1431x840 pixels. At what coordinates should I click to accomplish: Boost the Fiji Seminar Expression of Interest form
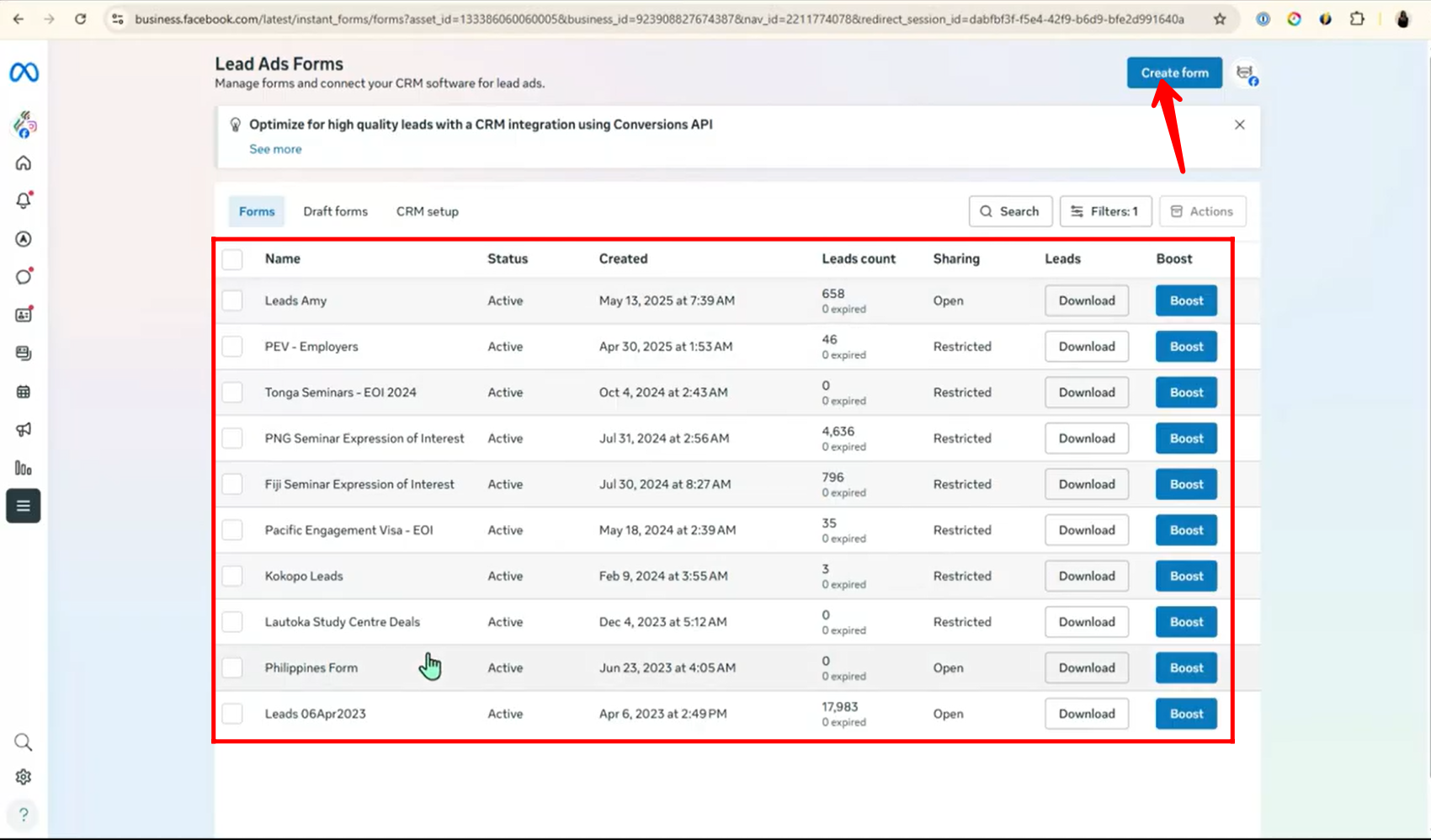(1186, 484)
